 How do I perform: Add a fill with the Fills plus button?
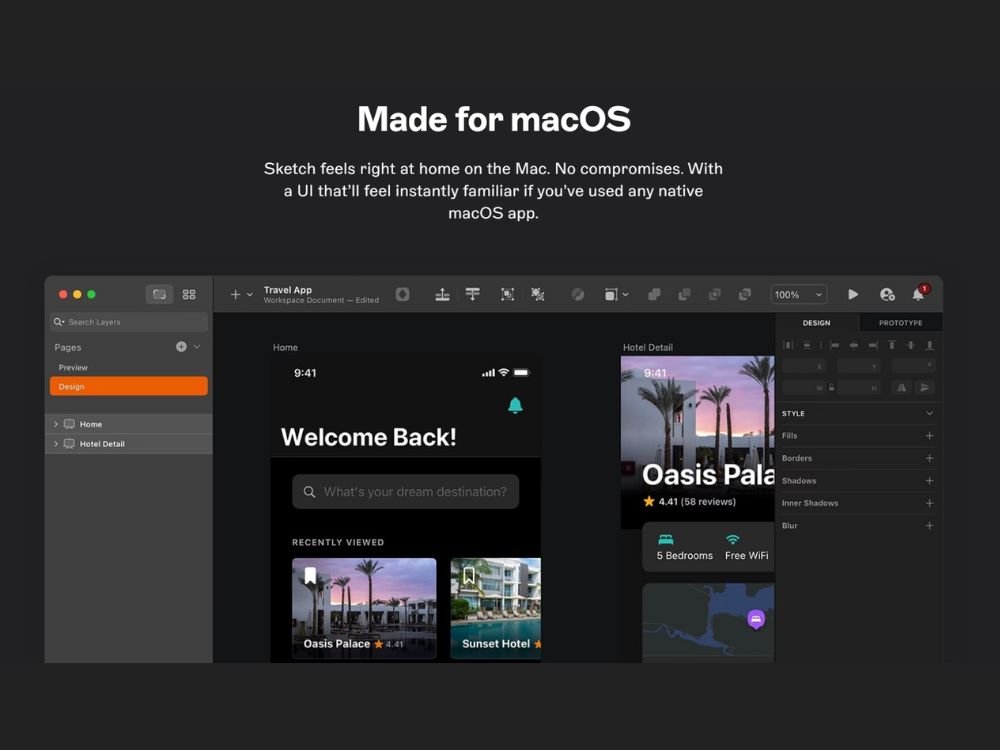930,436
